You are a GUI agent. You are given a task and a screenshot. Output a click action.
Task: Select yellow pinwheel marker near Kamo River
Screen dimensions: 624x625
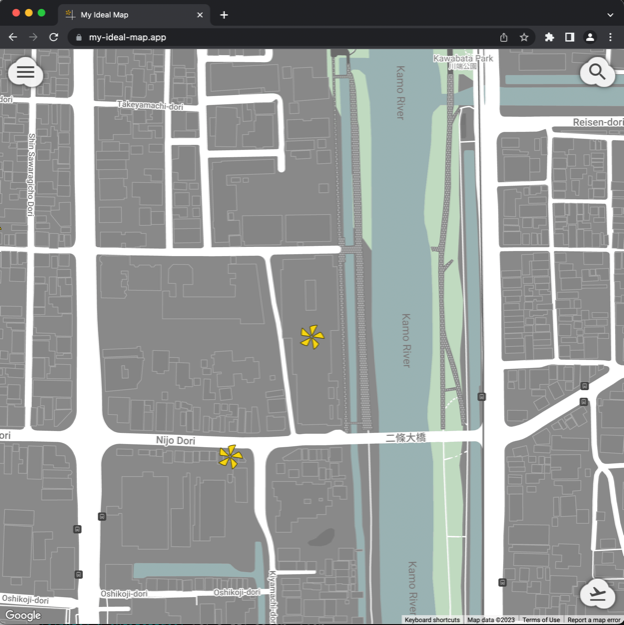click(x=312, y=338)
